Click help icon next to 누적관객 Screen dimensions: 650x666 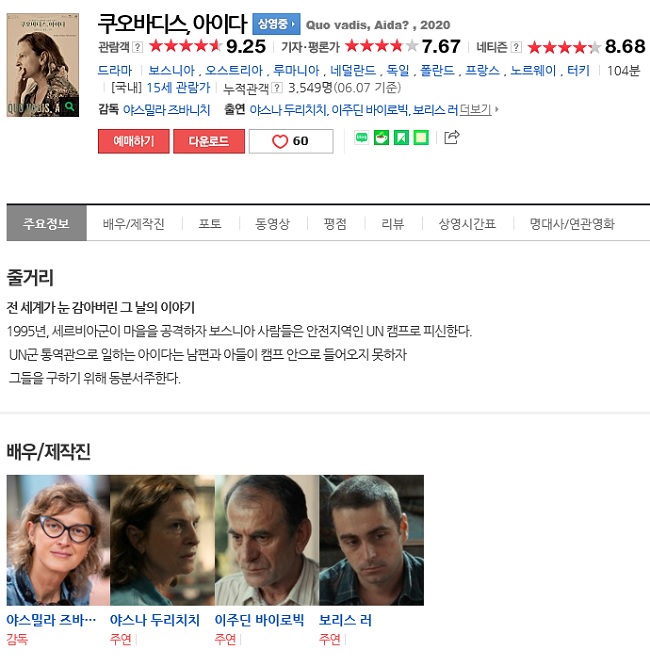277,88
